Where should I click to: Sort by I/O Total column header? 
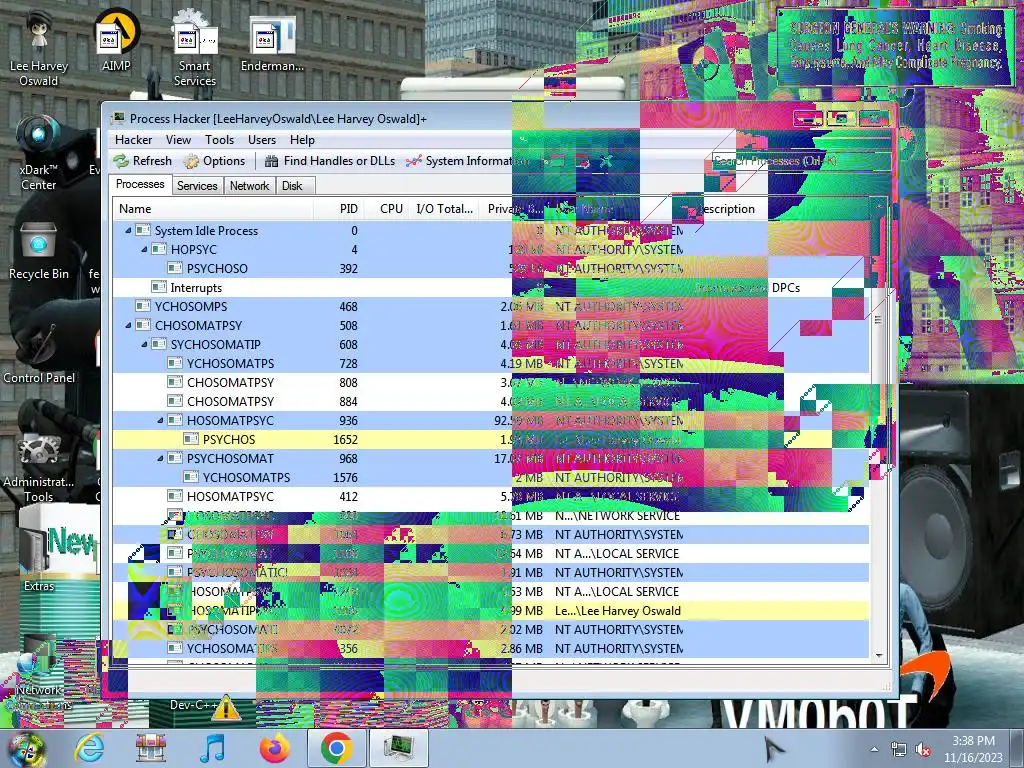tap(445, 209)
